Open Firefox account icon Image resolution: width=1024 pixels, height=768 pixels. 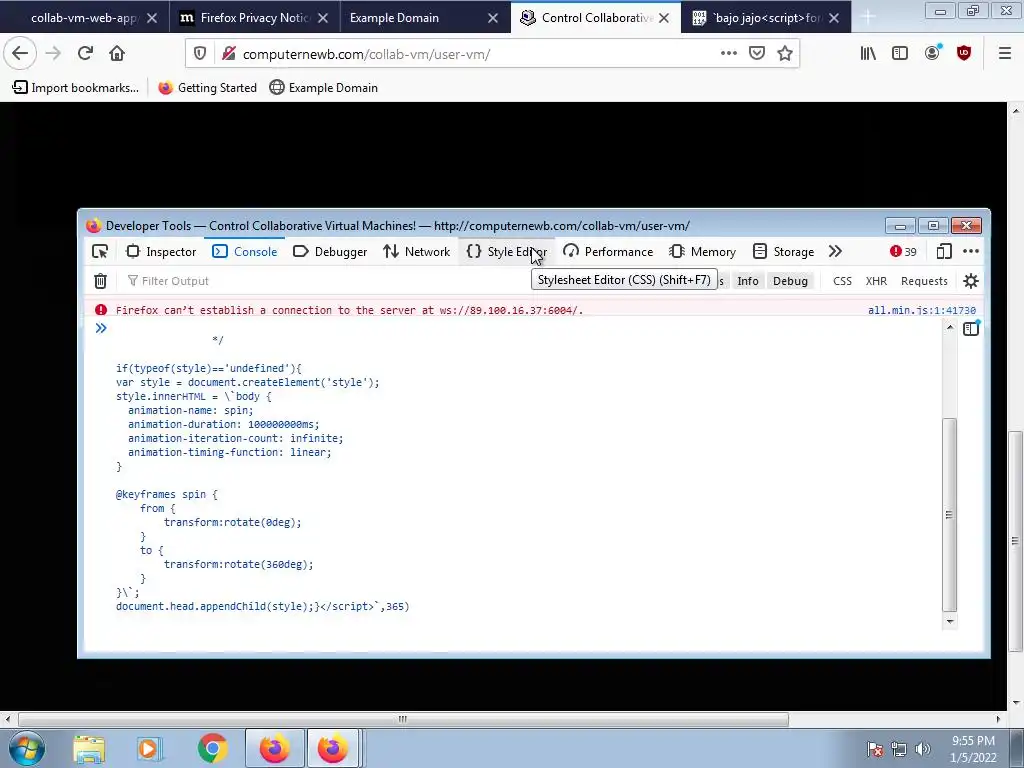933,54
